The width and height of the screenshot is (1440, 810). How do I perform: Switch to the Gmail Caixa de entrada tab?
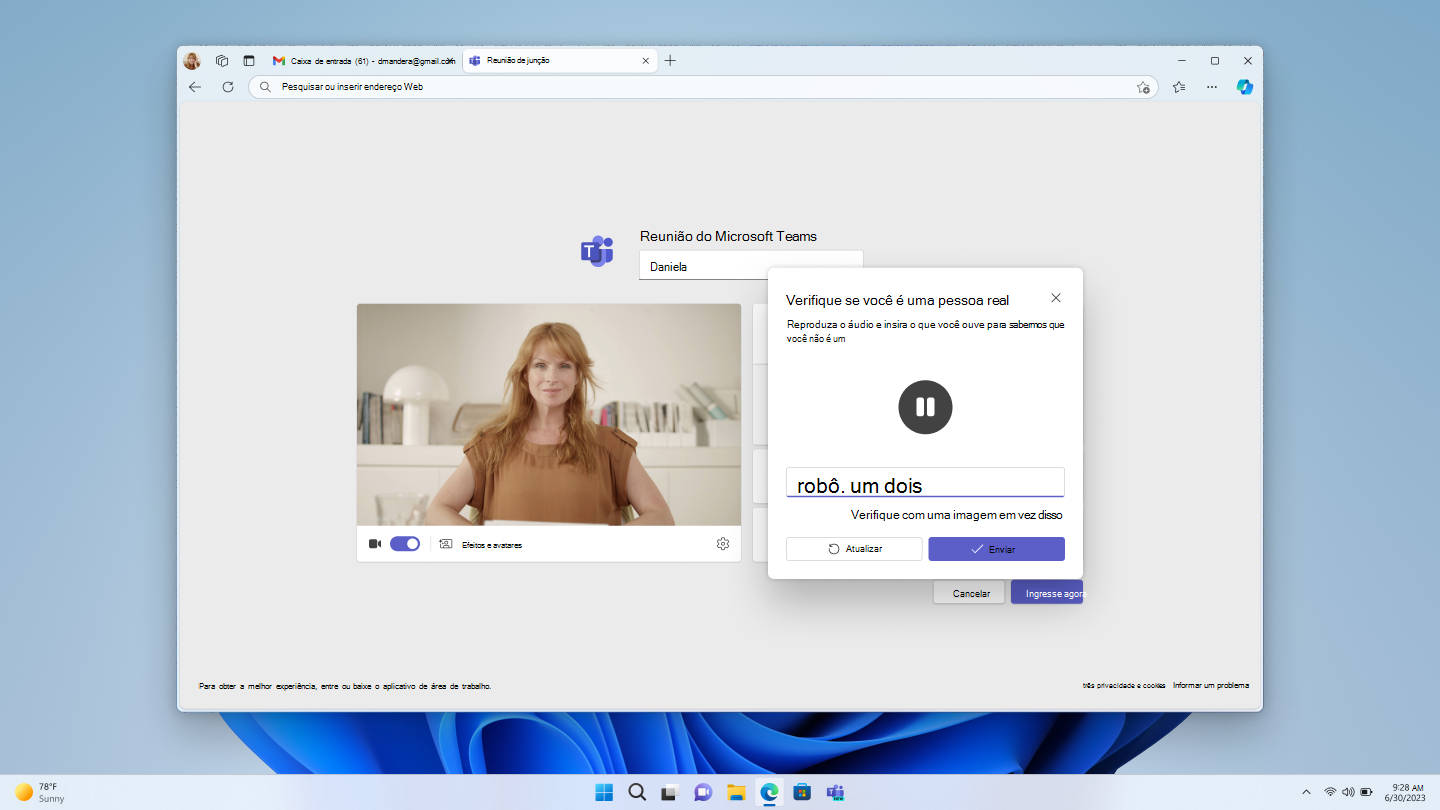(x=364, y=61)
